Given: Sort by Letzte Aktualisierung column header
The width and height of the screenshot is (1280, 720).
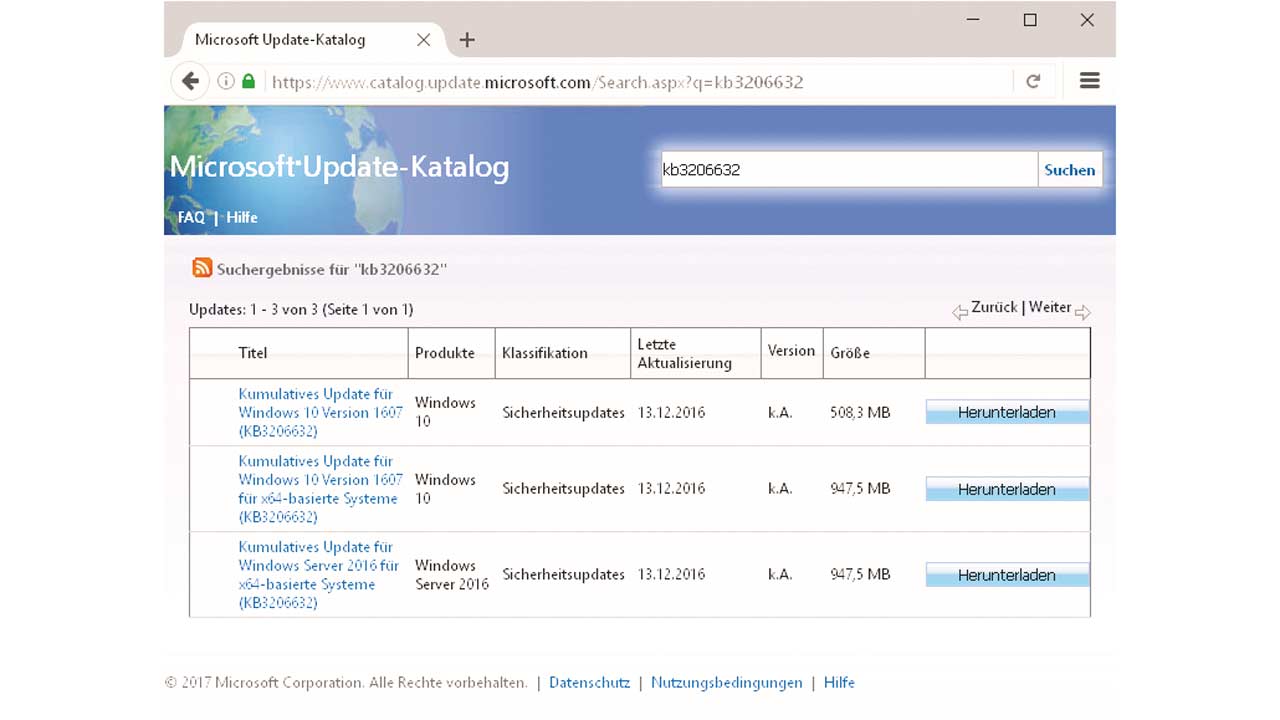Looking at the screenshot, I should tap(685, 353).
